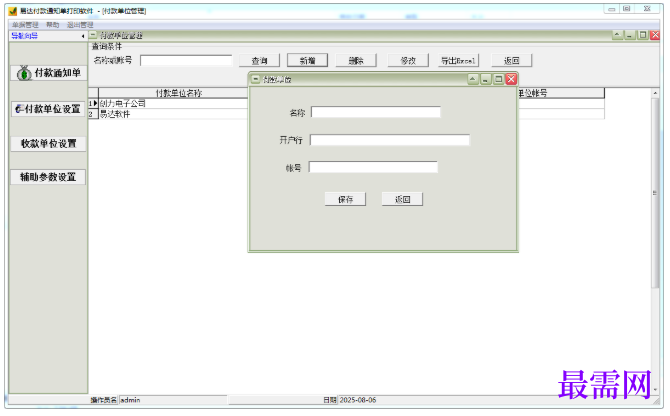Select the 易达软件 table row

pos(346,114)
